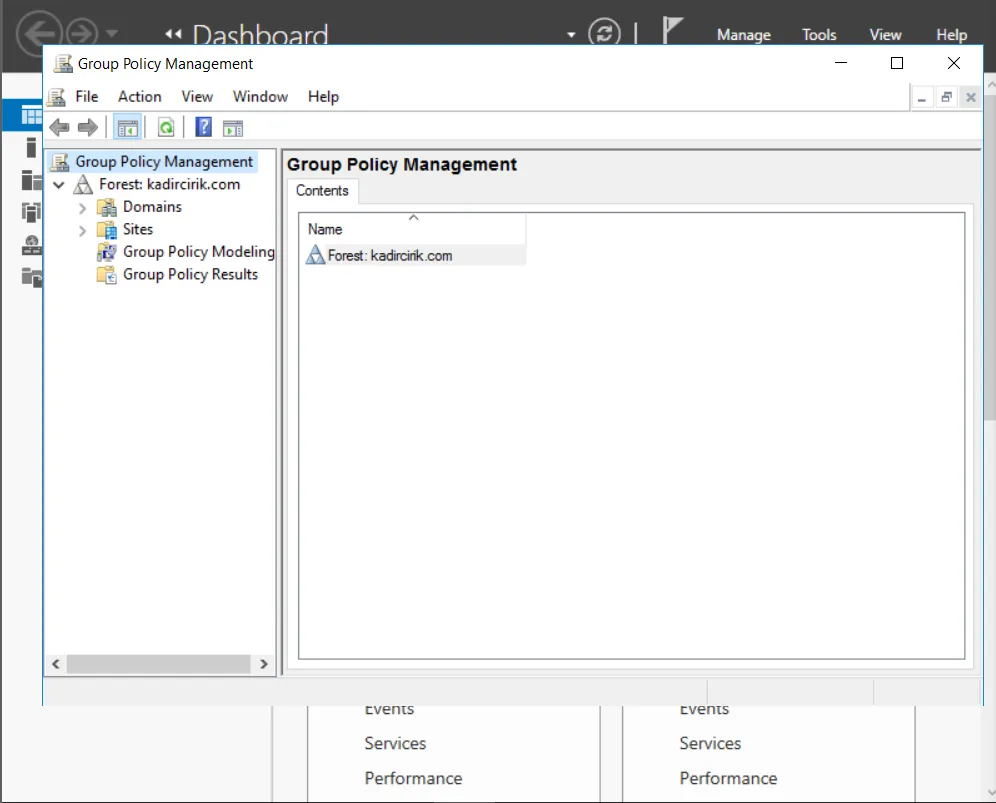Select Group Policy Modeling tree item

click(x=198, y=252)
